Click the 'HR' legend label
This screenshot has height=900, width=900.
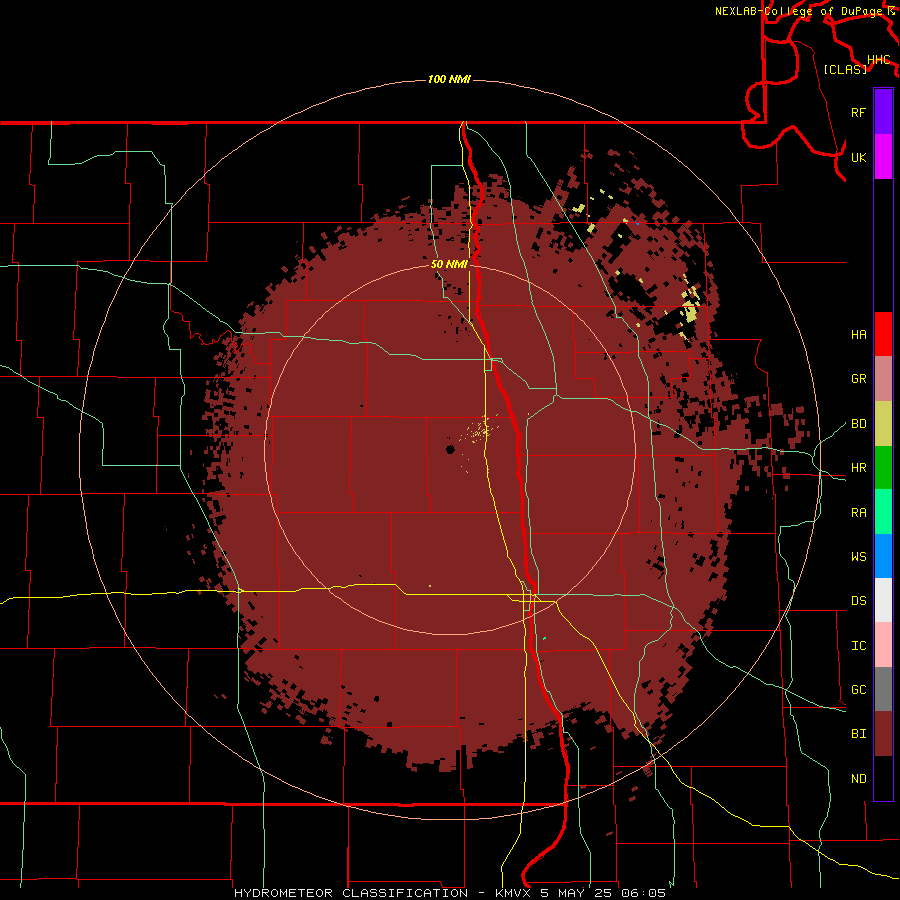tap(858, 468)
